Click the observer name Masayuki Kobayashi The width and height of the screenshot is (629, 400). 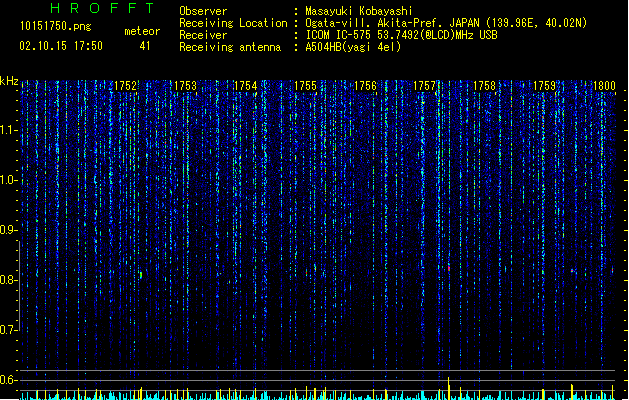click(x=359, y=11)
